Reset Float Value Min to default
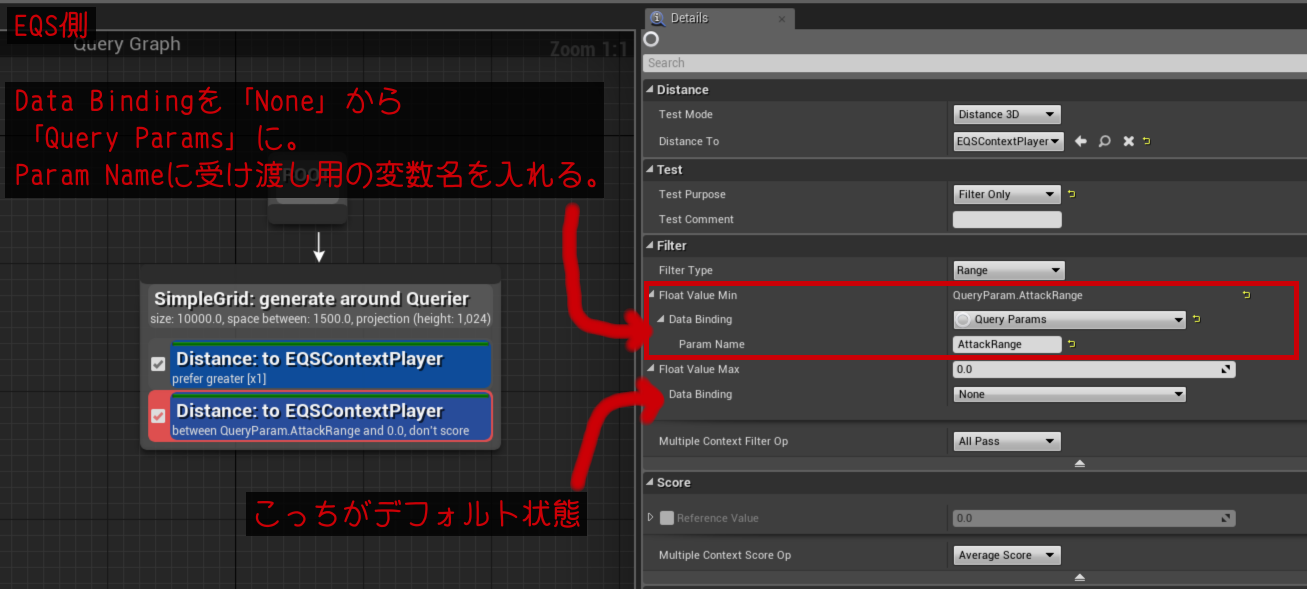1307x589 pixels. [x=1246, y=296]
